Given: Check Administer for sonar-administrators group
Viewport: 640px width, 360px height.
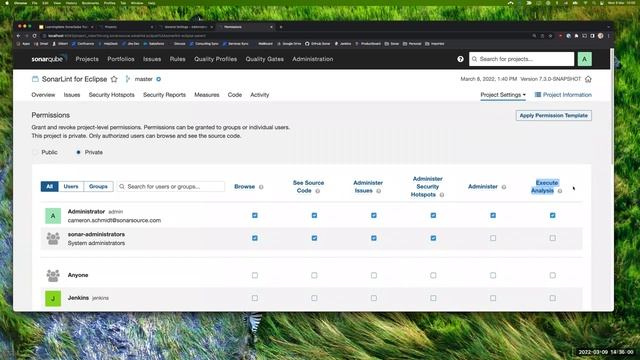Looking at the screenshot, I should point(493,238).
